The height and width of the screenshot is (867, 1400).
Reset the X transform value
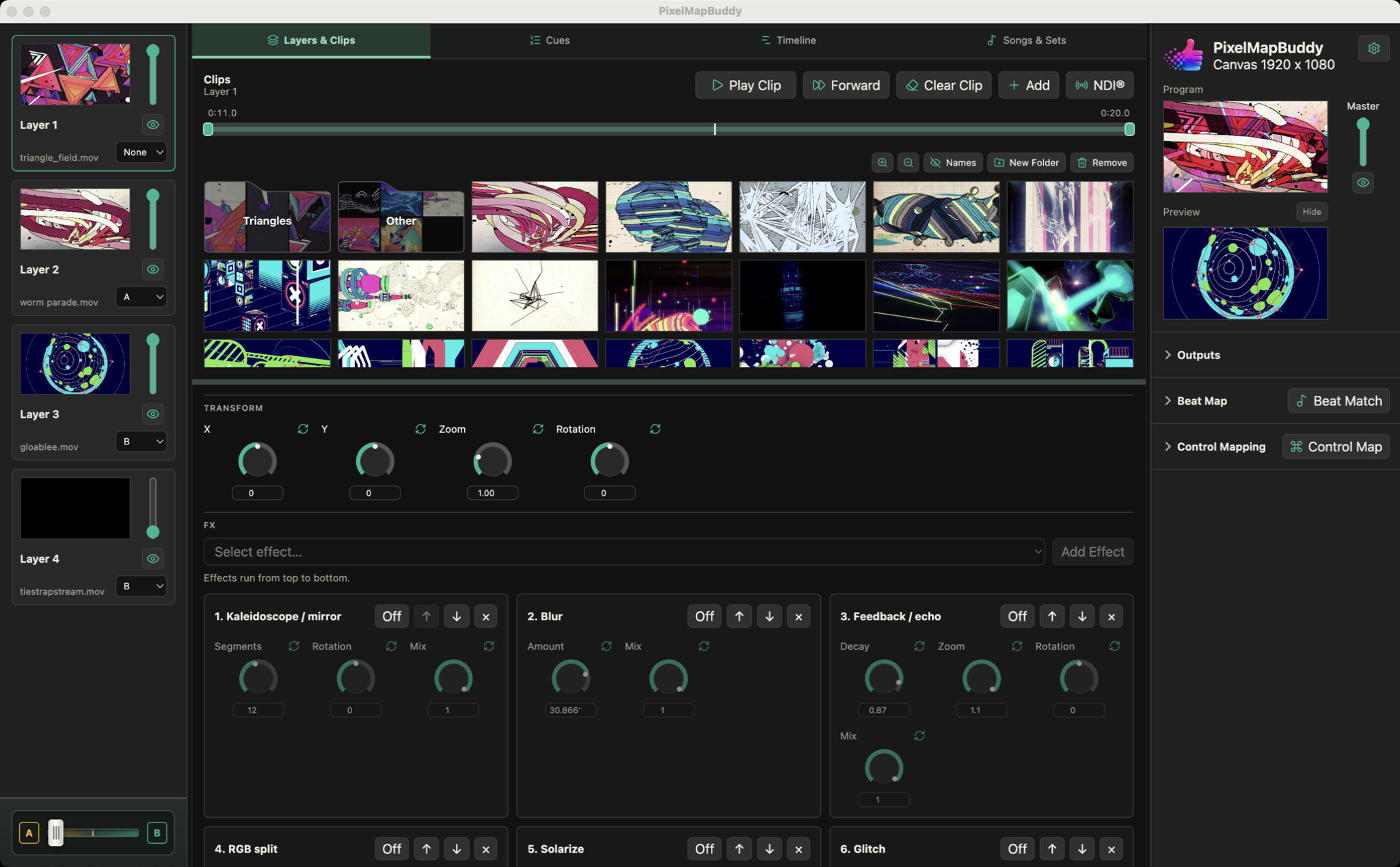[x=303, y=429]
